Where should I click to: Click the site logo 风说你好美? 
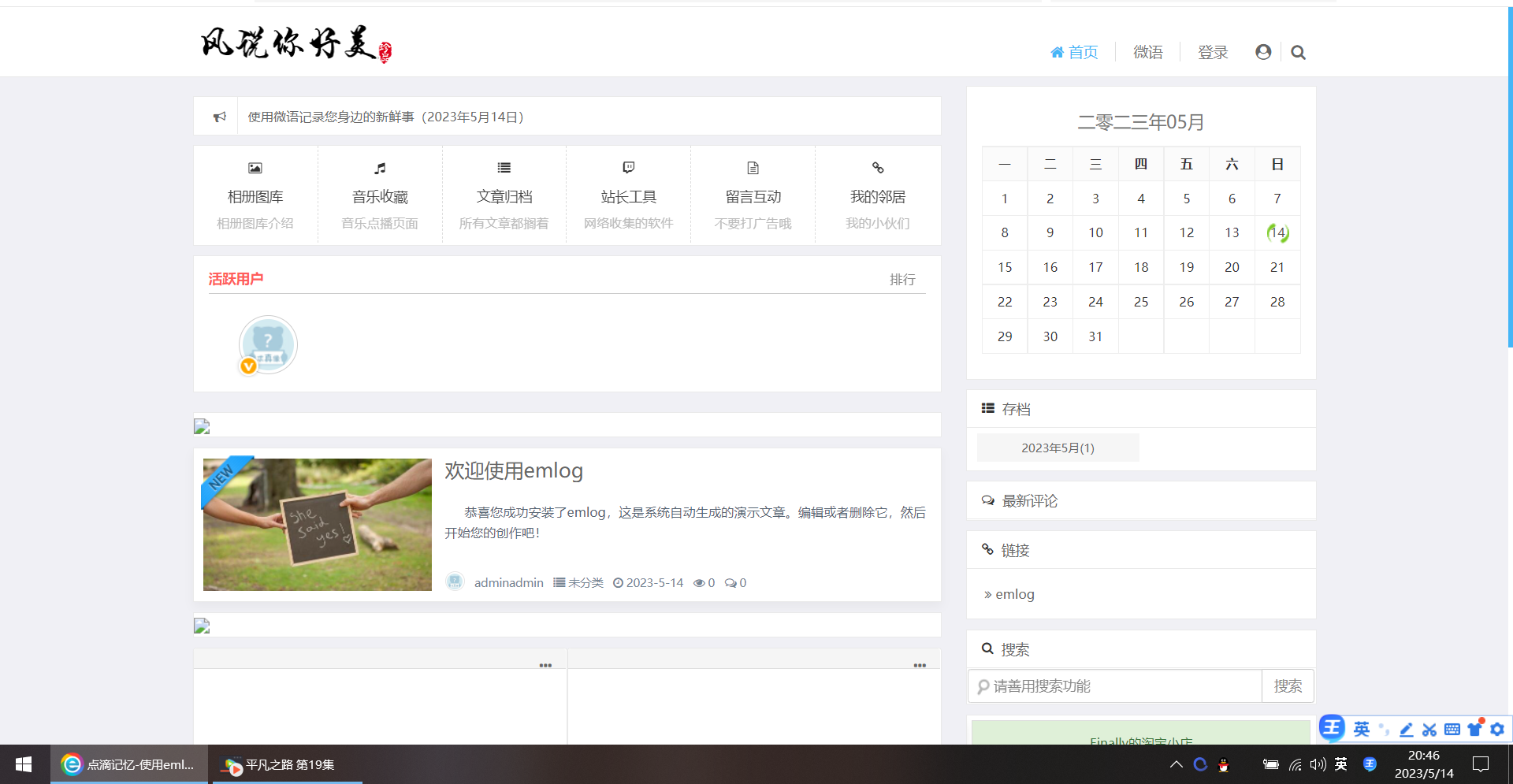(x=296, y=43)
